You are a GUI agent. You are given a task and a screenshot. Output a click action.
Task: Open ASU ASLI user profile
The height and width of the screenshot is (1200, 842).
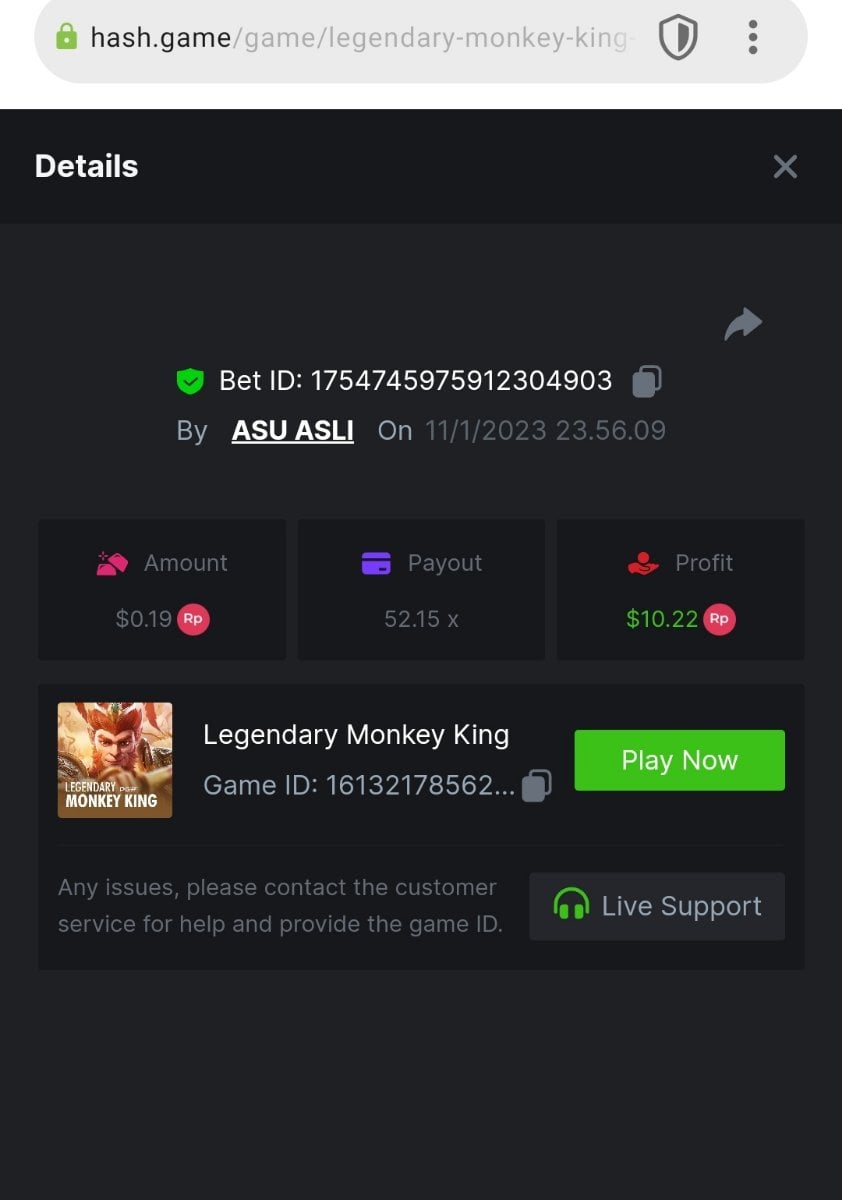point(292,431)
